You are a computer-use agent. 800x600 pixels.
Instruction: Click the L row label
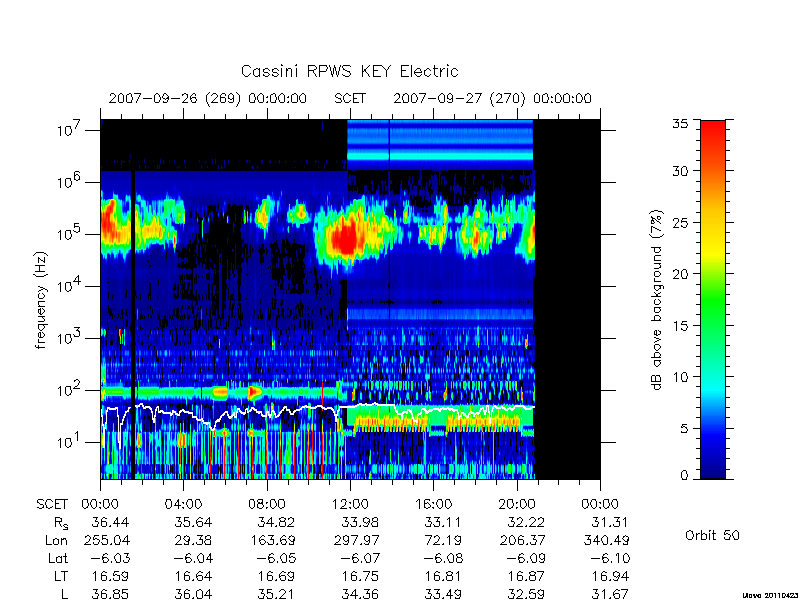pos(64,594)
